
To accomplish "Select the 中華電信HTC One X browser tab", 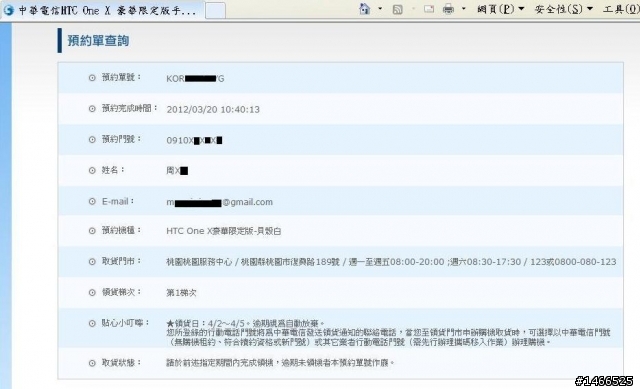I will (102, 10).
